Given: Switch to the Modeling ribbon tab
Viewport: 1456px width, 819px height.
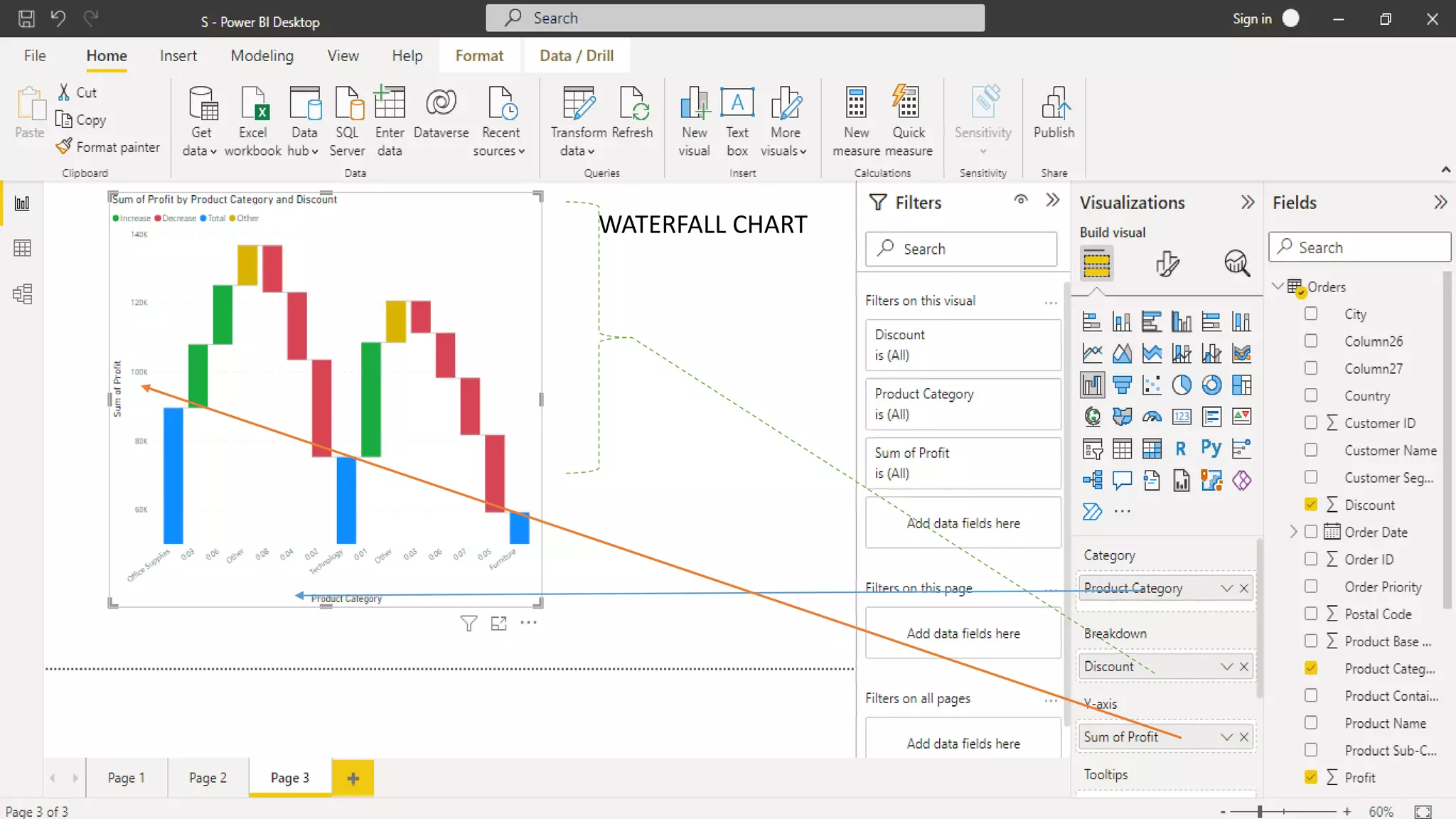Looking at the screenshot, I should click(262, 55).
